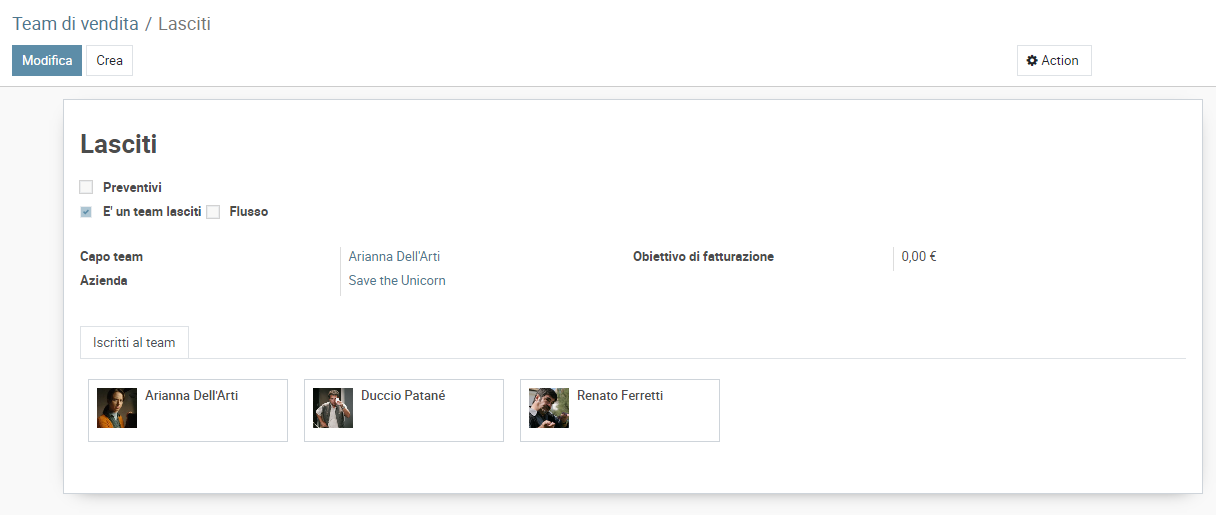Enable the Flusso checkbox
Screen dimensions: 1216x515
click(213, 212)
